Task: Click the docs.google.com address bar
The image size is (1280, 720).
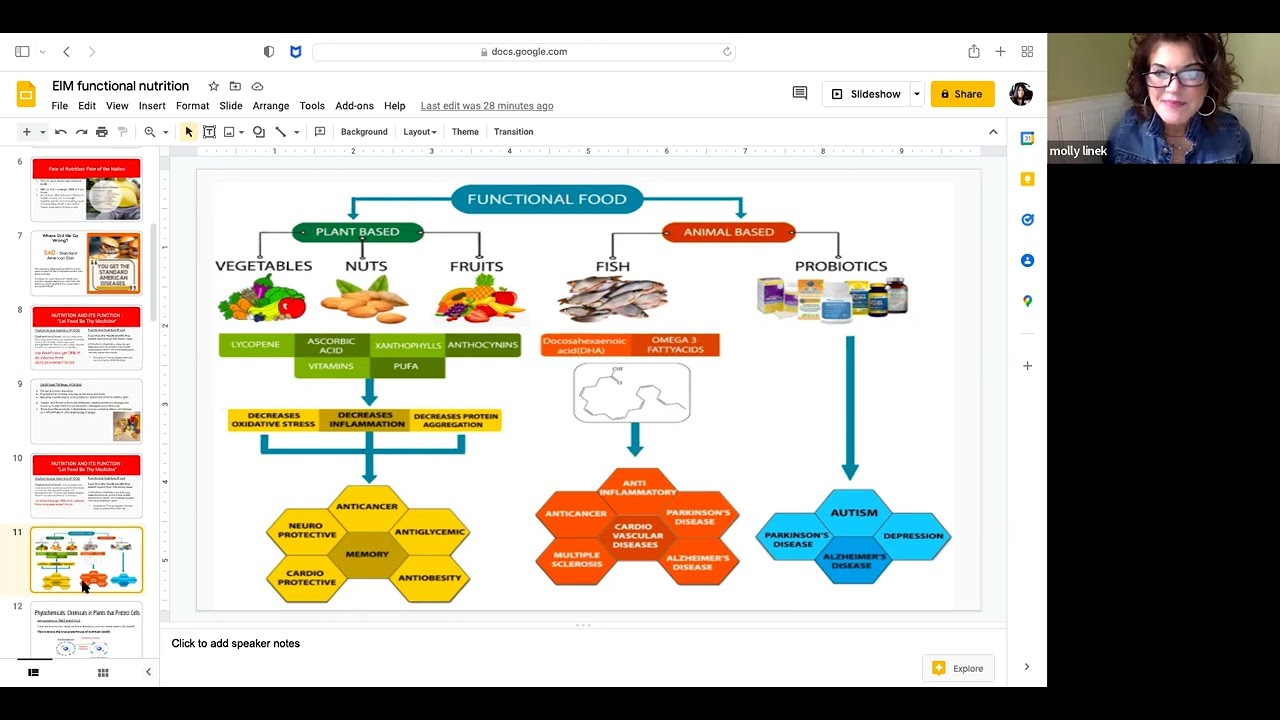Action: pos(524,52)
